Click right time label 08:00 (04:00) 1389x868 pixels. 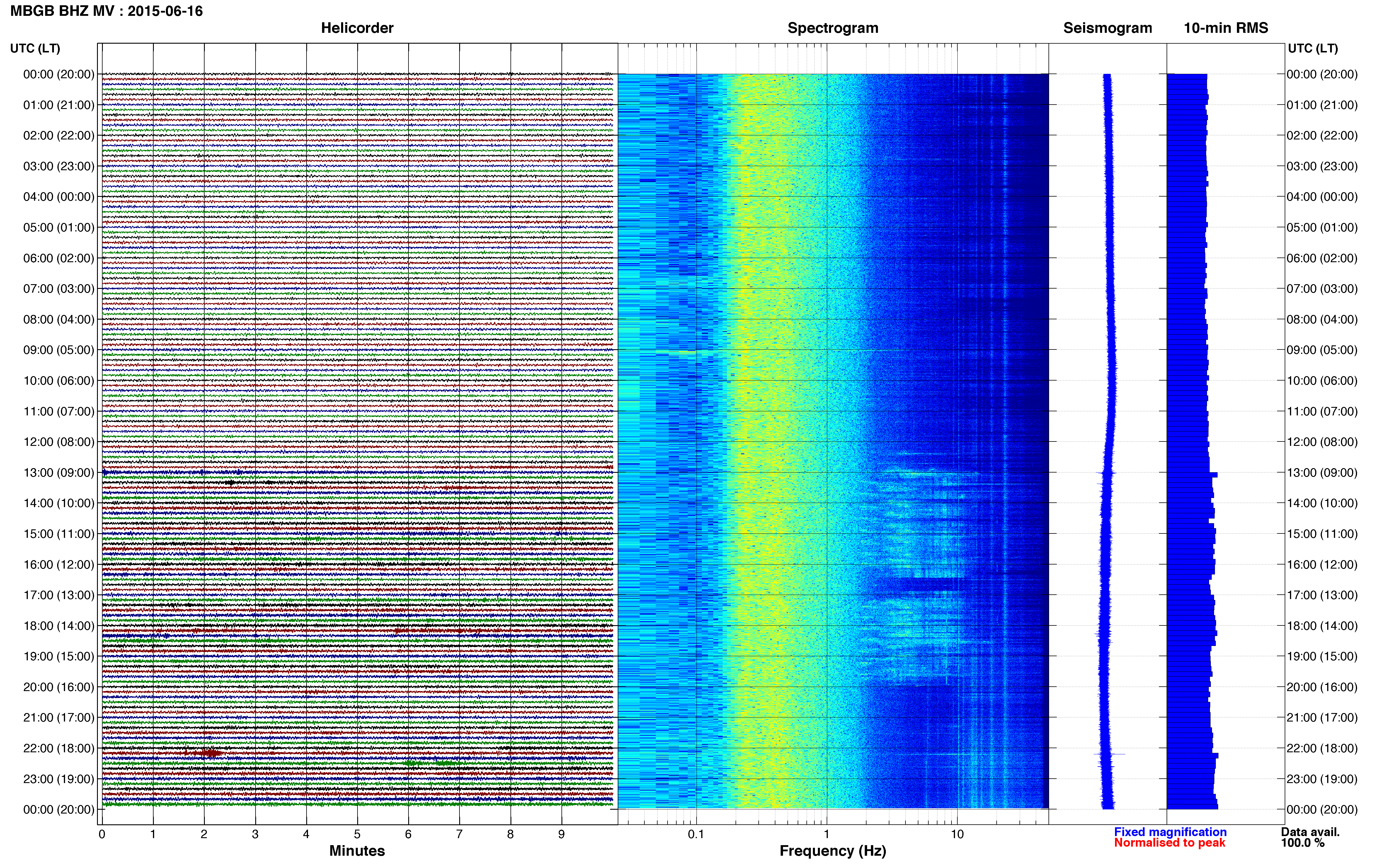[1322, 319]
